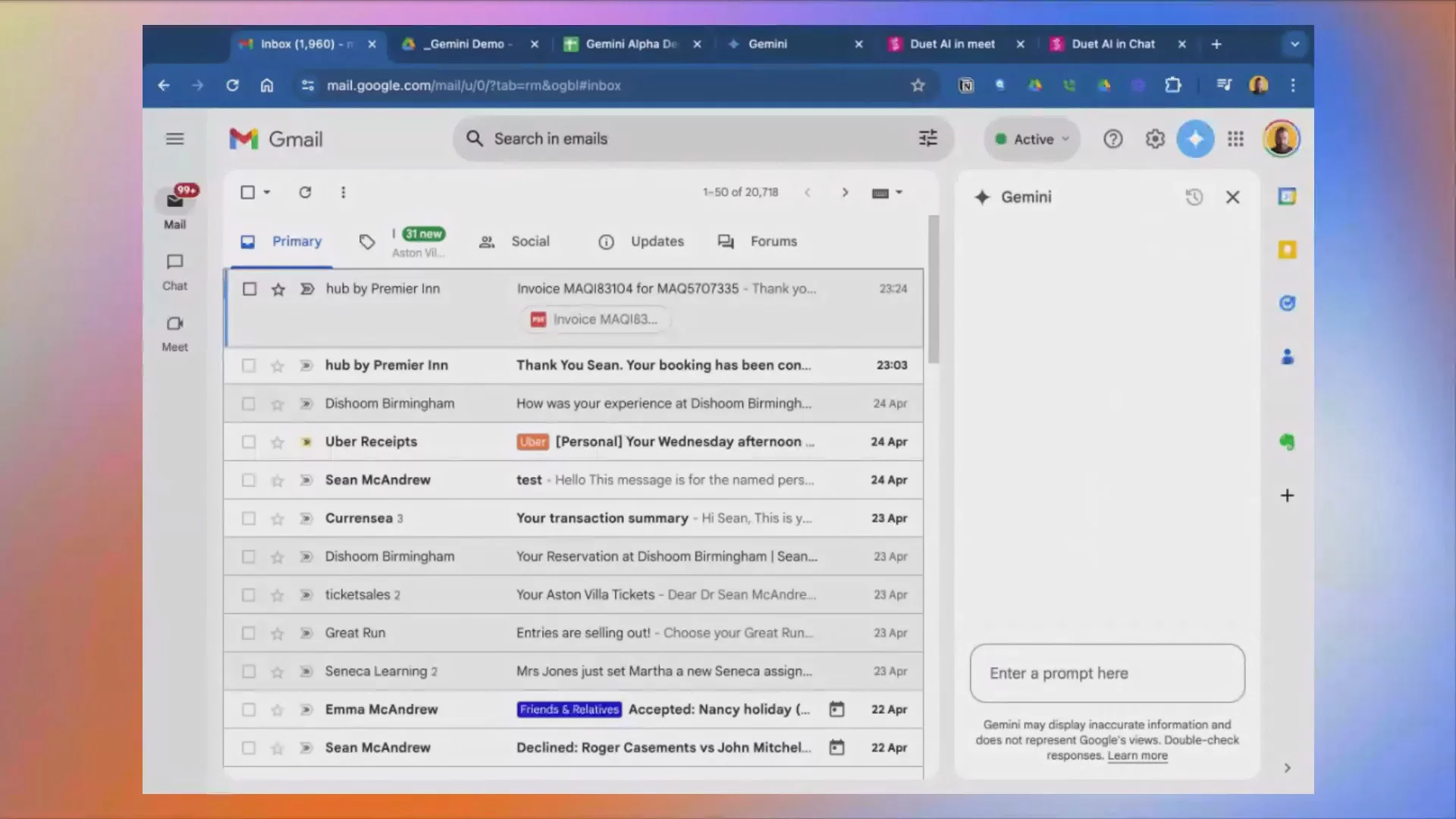
Task: Switch to the Forums inbox tab
Action: 758,242
